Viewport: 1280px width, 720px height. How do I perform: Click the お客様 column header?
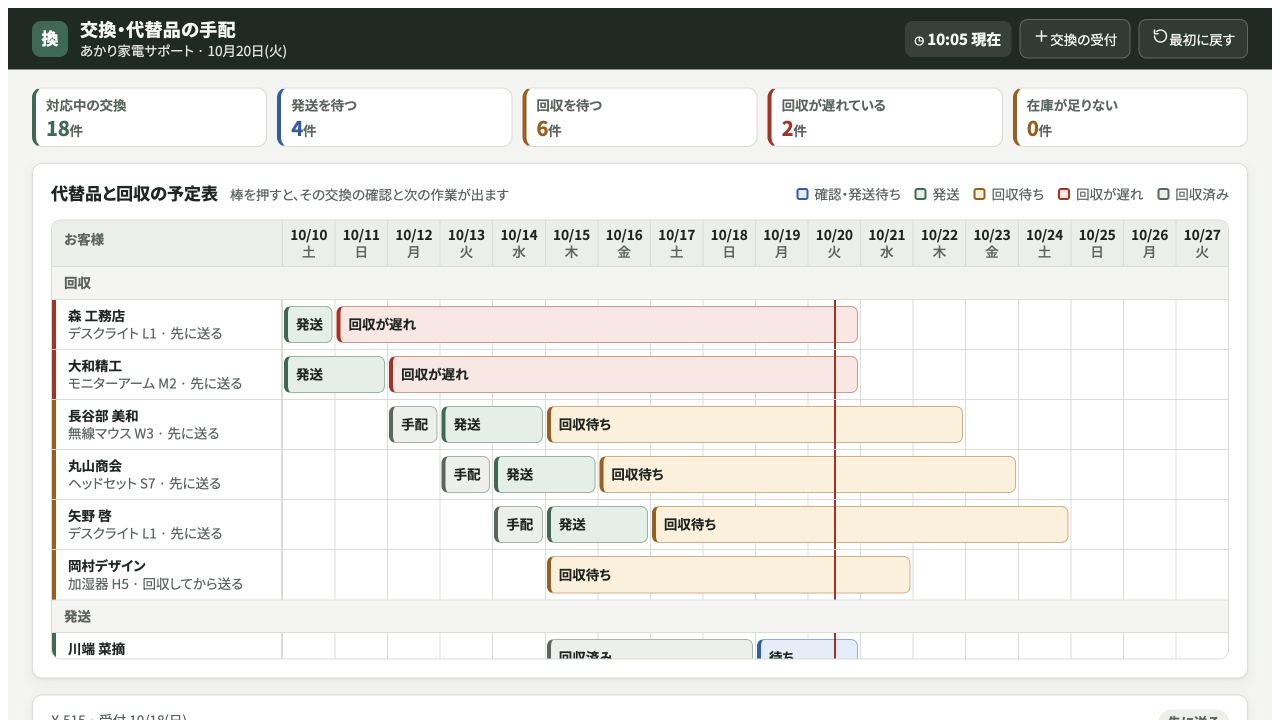point(167,243)
